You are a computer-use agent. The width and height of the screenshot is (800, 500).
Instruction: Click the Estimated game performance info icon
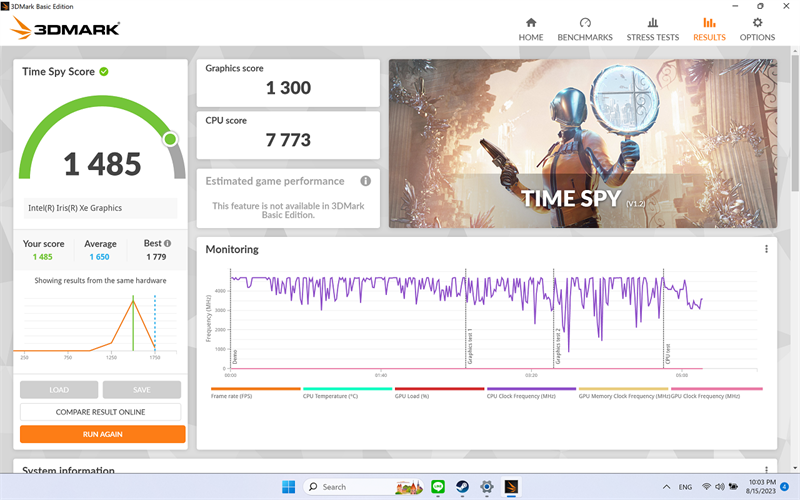(x=365, y=181)
